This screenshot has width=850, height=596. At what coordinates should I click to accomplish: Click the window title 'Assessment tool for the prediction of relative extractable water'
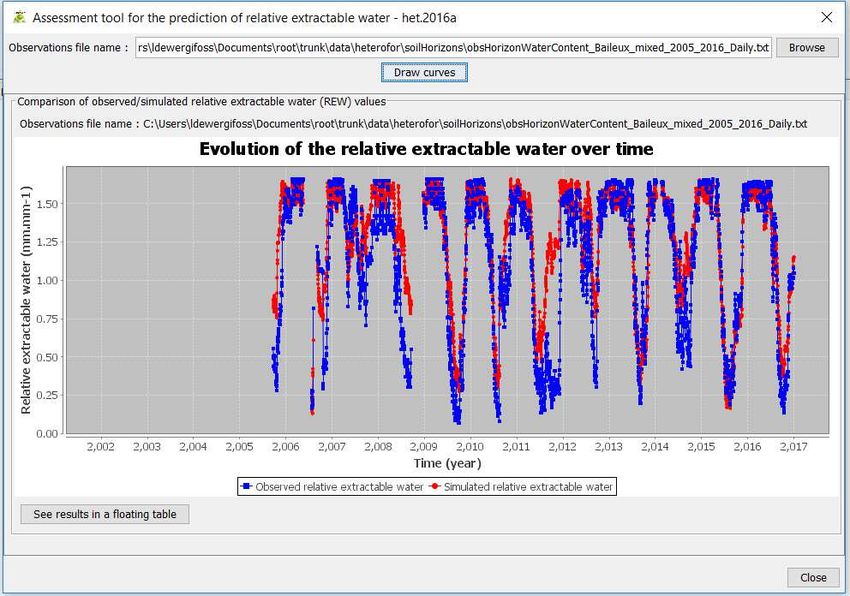pos(211,18)
